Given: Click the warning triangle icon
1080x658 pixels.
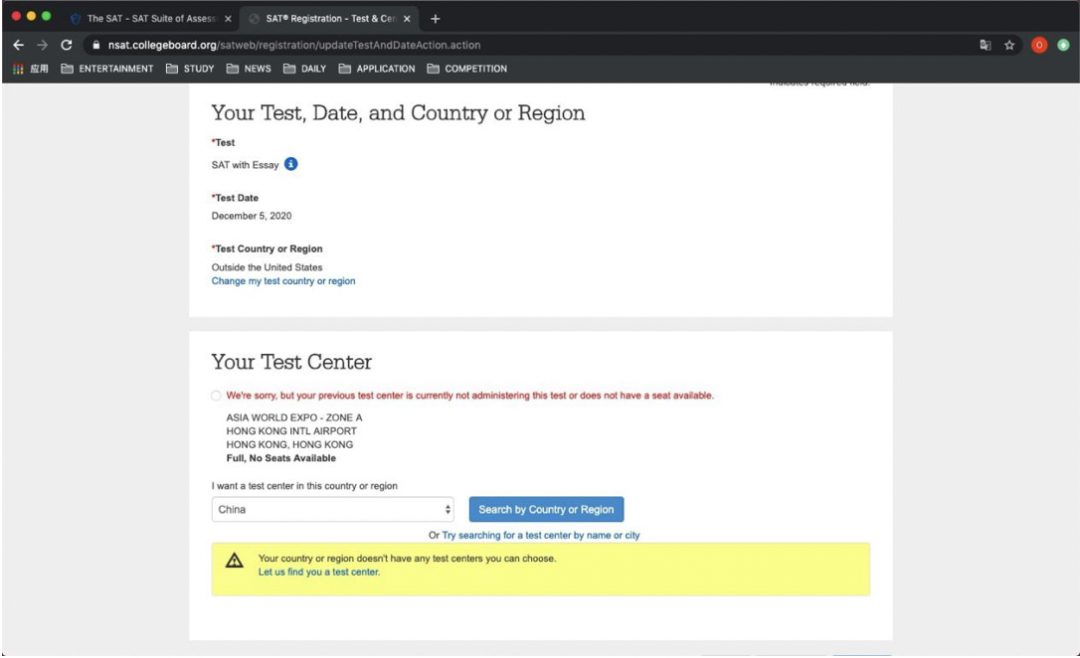Looking at the screenshot, I should pyautogui.click(x=234, y=560).
